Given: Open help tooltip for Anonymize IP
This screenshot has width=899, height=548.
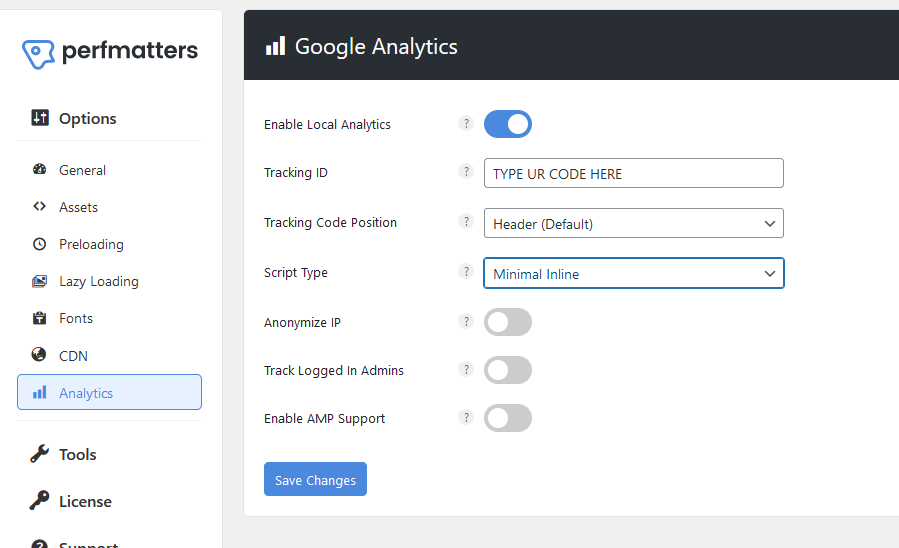Looking at the screenshot, I should tap(466, 321).
